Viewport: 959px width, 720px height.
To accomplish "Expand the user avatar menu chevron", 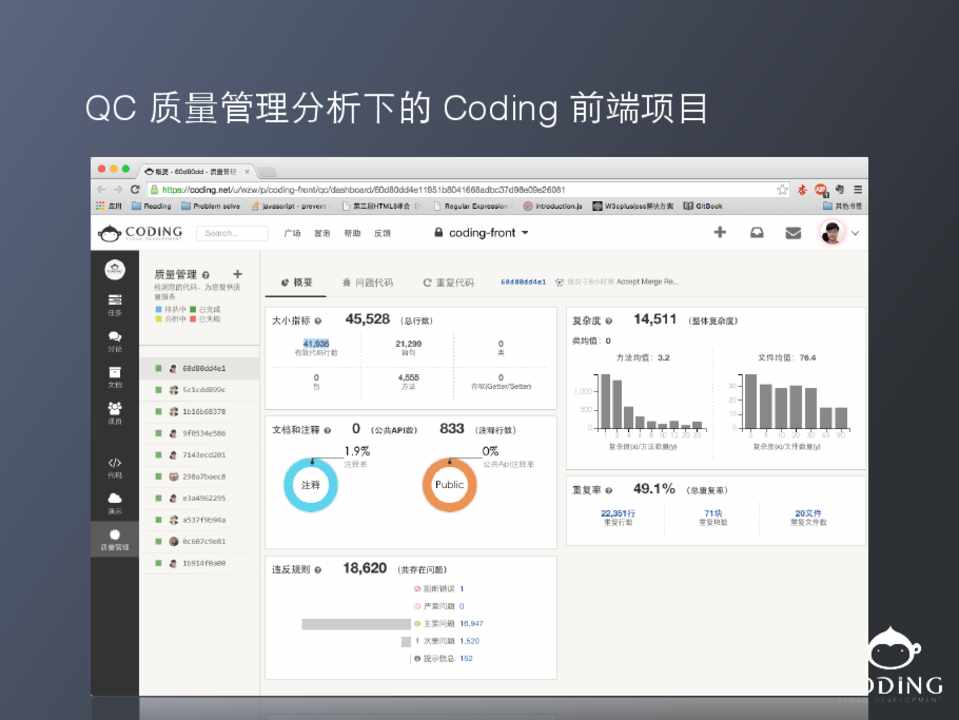I will pos(855,233).
